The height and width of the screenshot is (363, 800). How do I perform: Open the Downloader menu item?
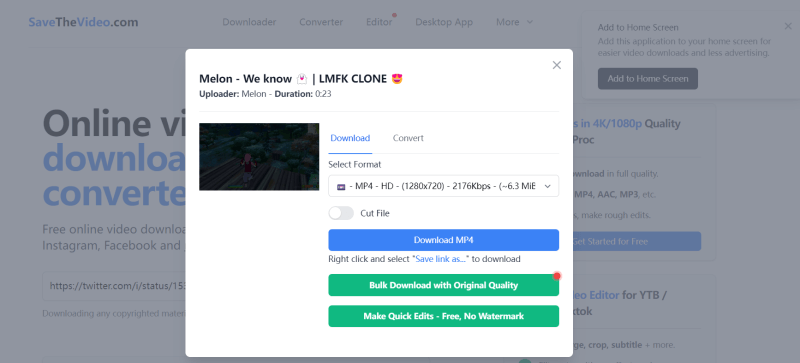249,22
